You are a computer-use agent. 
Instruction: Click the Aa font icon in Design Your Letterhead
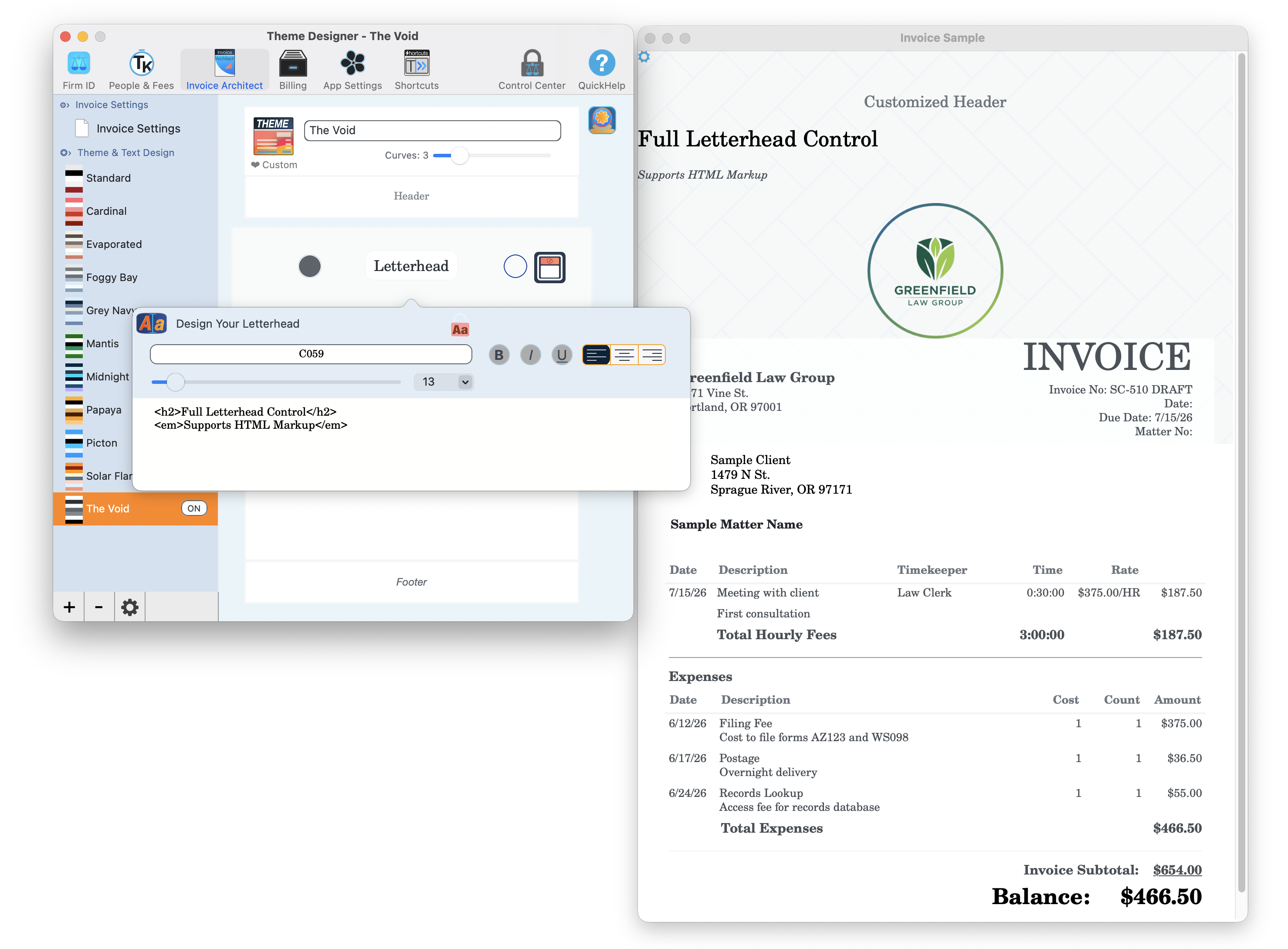(x=152, y=324)
